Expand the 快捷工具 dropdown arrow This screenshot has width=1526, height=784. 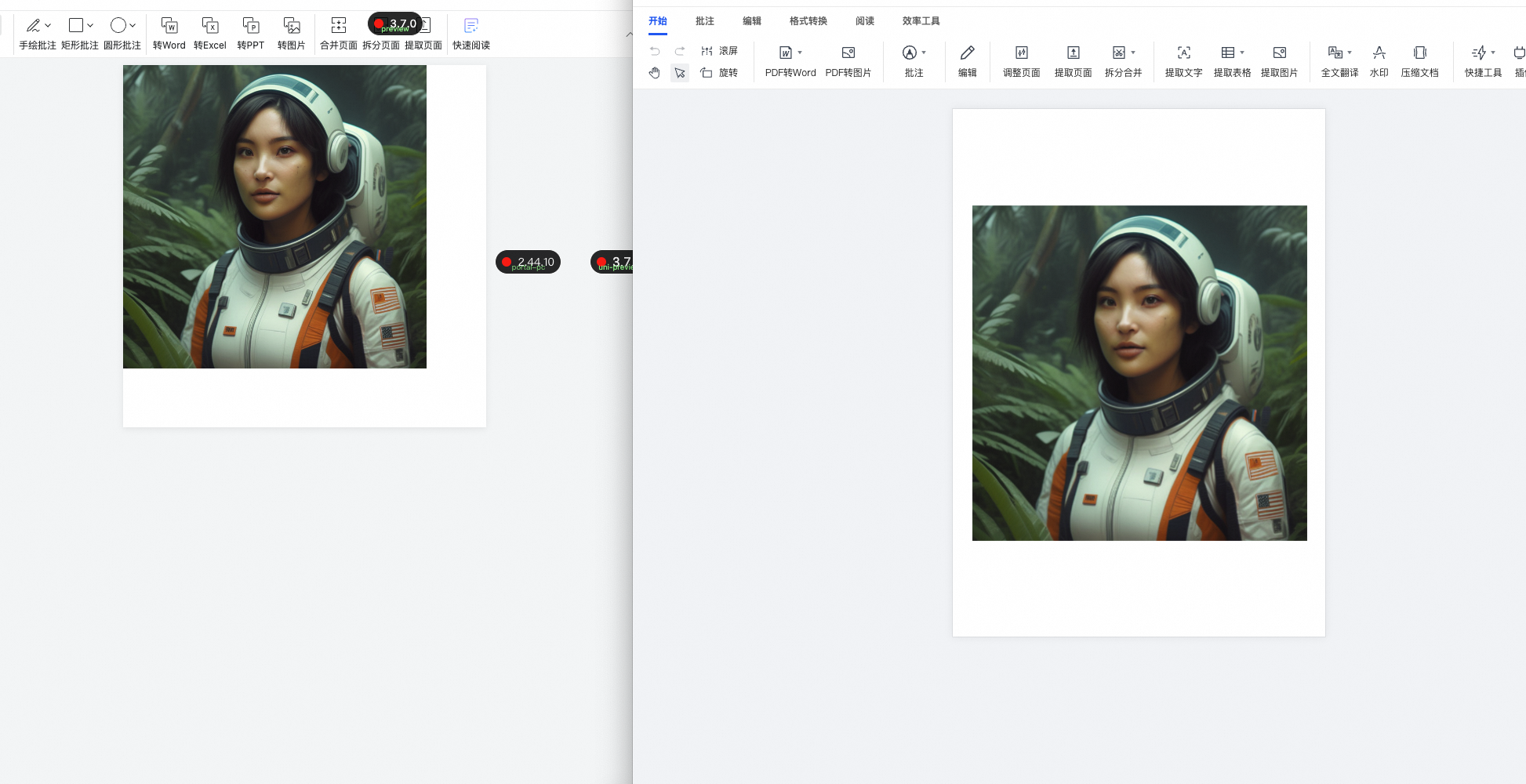pyautogui.click(x=1493, y=53)
